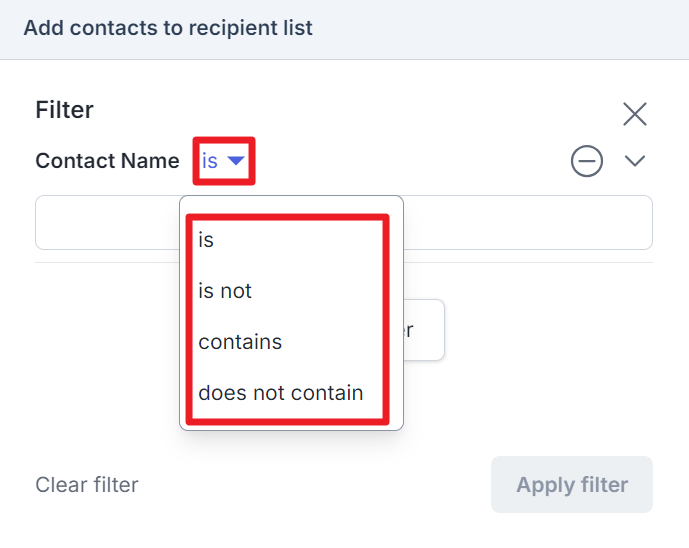
Task: Collapse the Contact Name filter with the chevron
Action: (635, 161)
